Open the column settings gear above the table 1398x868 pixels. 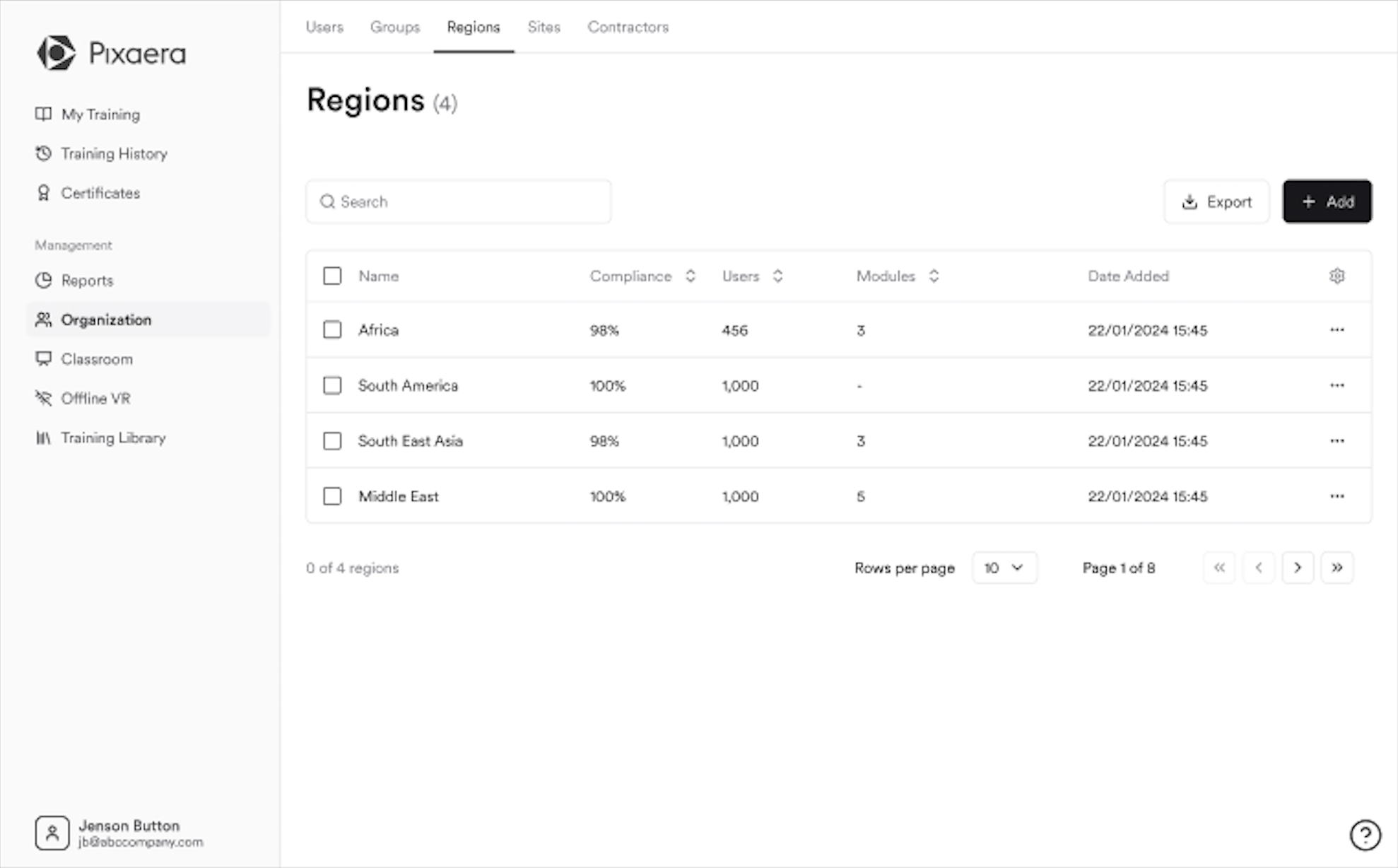click(1337, 276)
